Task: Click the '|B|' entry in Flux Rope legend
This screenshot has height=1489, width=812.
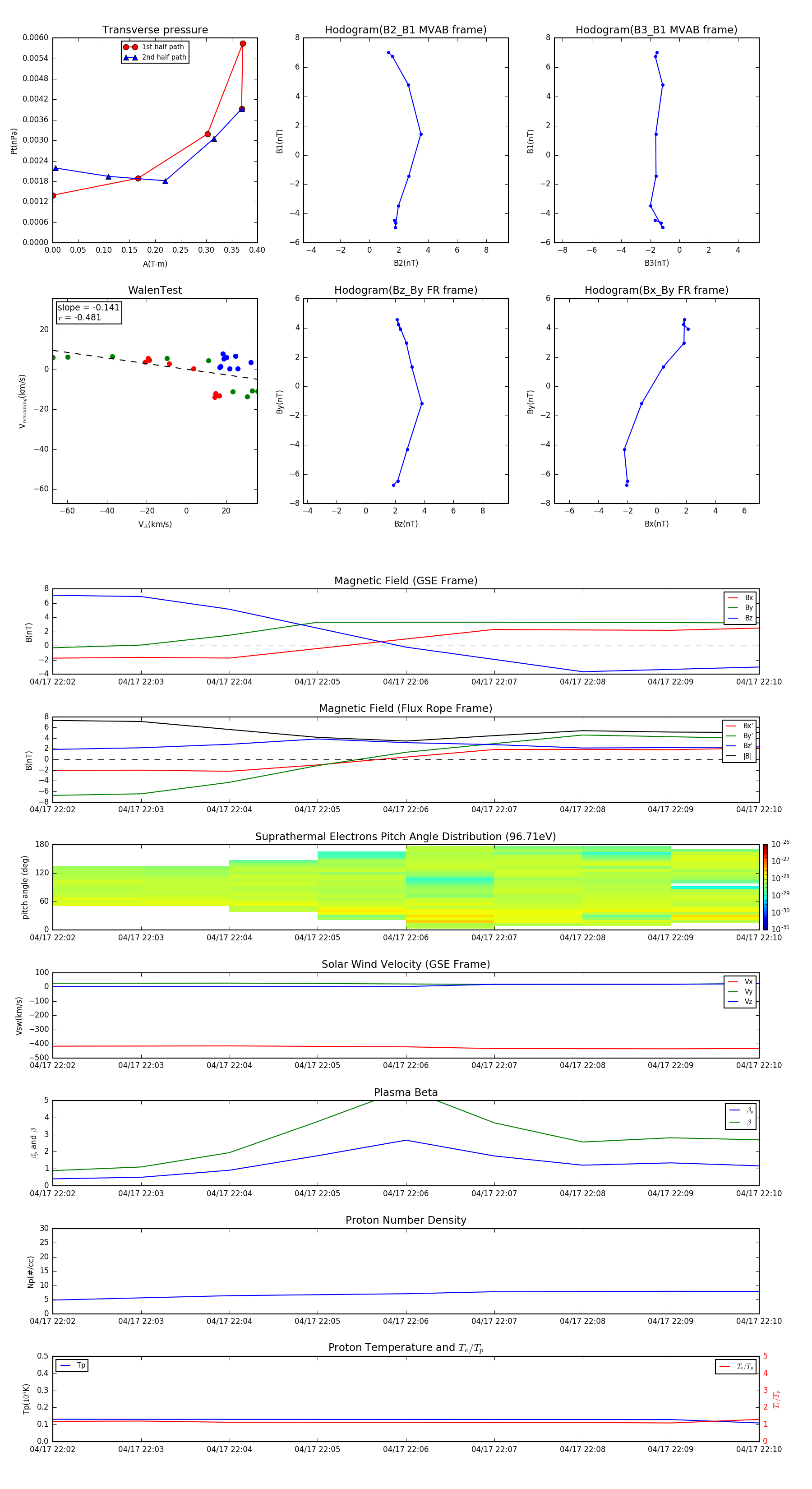Action: pyautogui.click(x=739, y=756)
